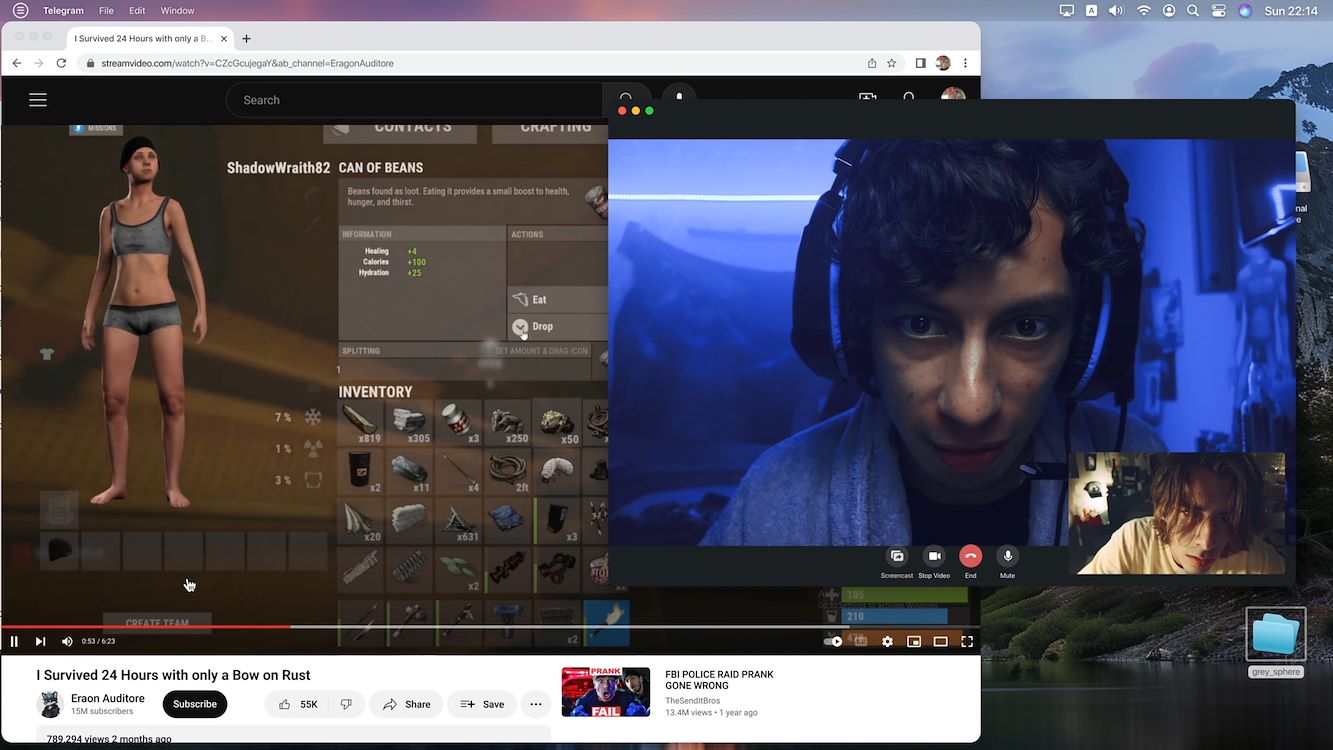1333x750 pixels.
Task: Click the self-view thumbnail in the call
Action: [1177, 513]
